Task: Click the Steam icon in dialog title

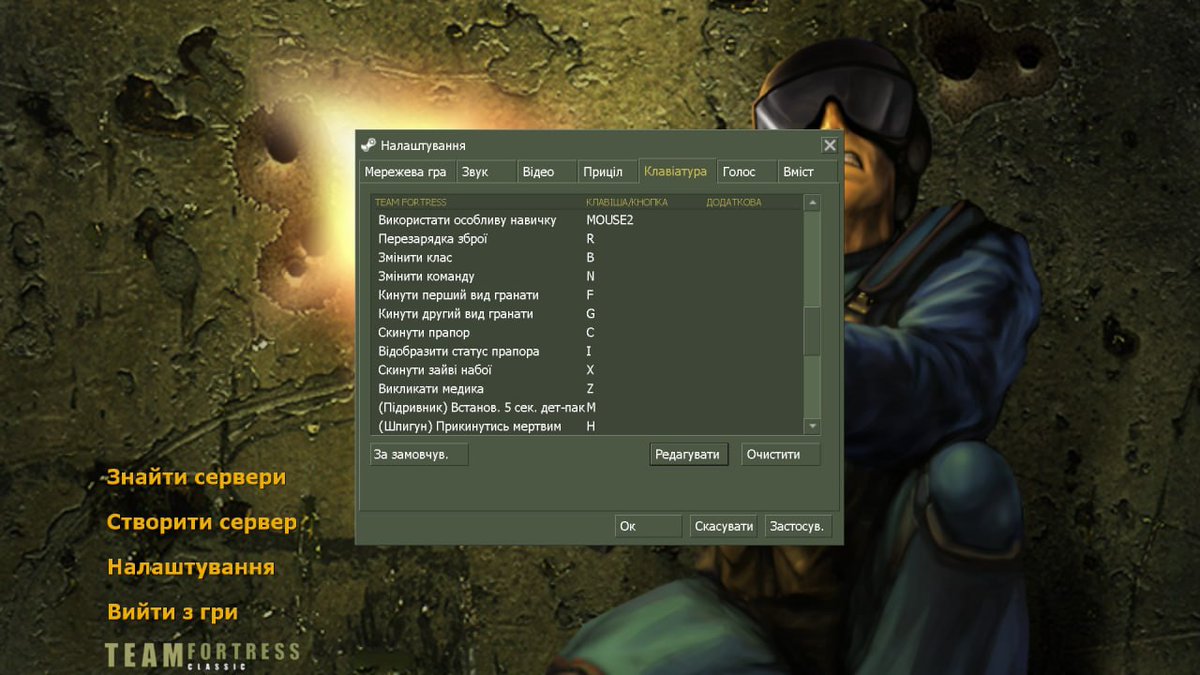Action: pyautogui.click(x=368, y=145)
